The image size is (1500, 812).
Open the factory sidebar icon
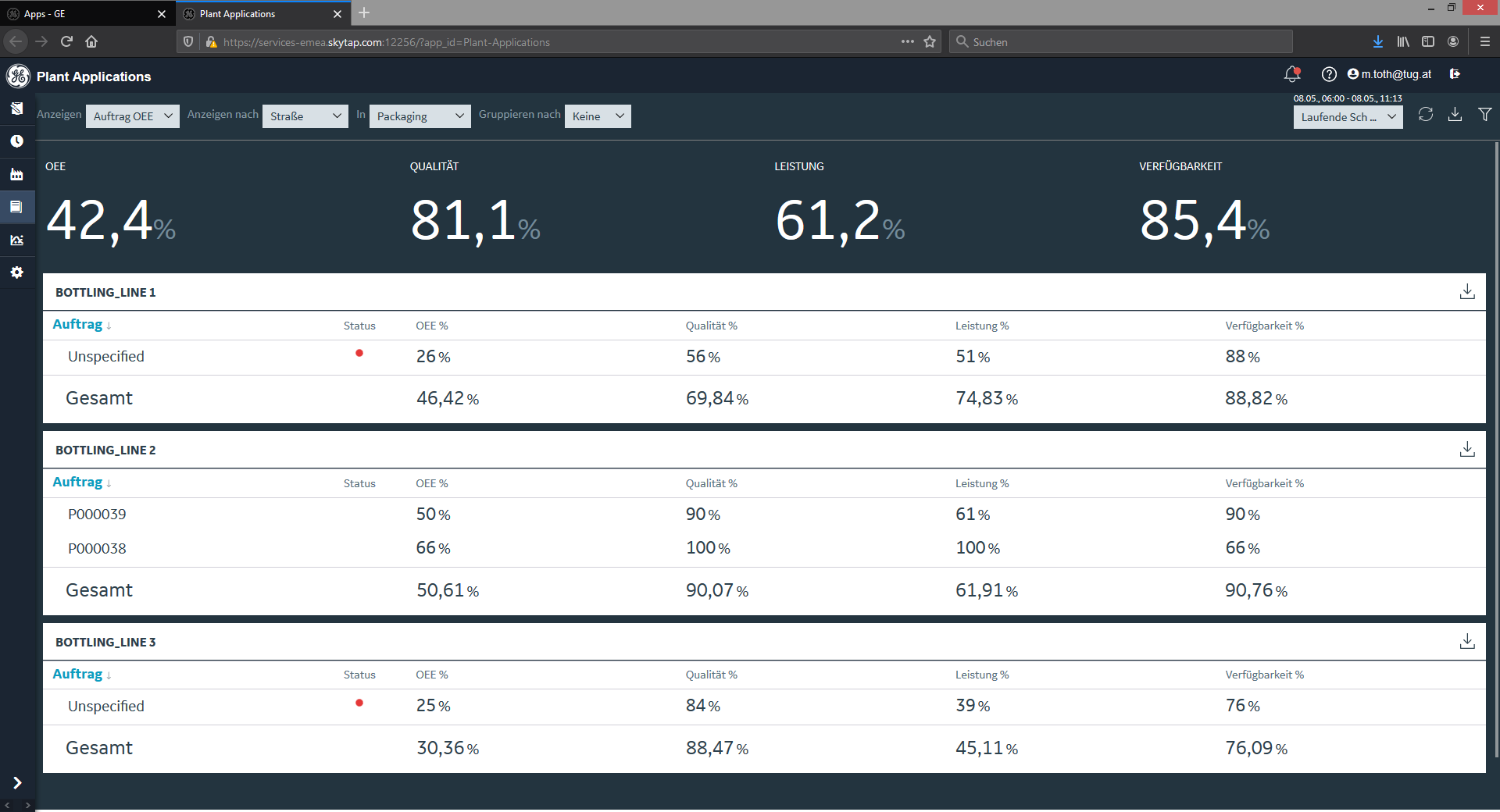point(16,174)
